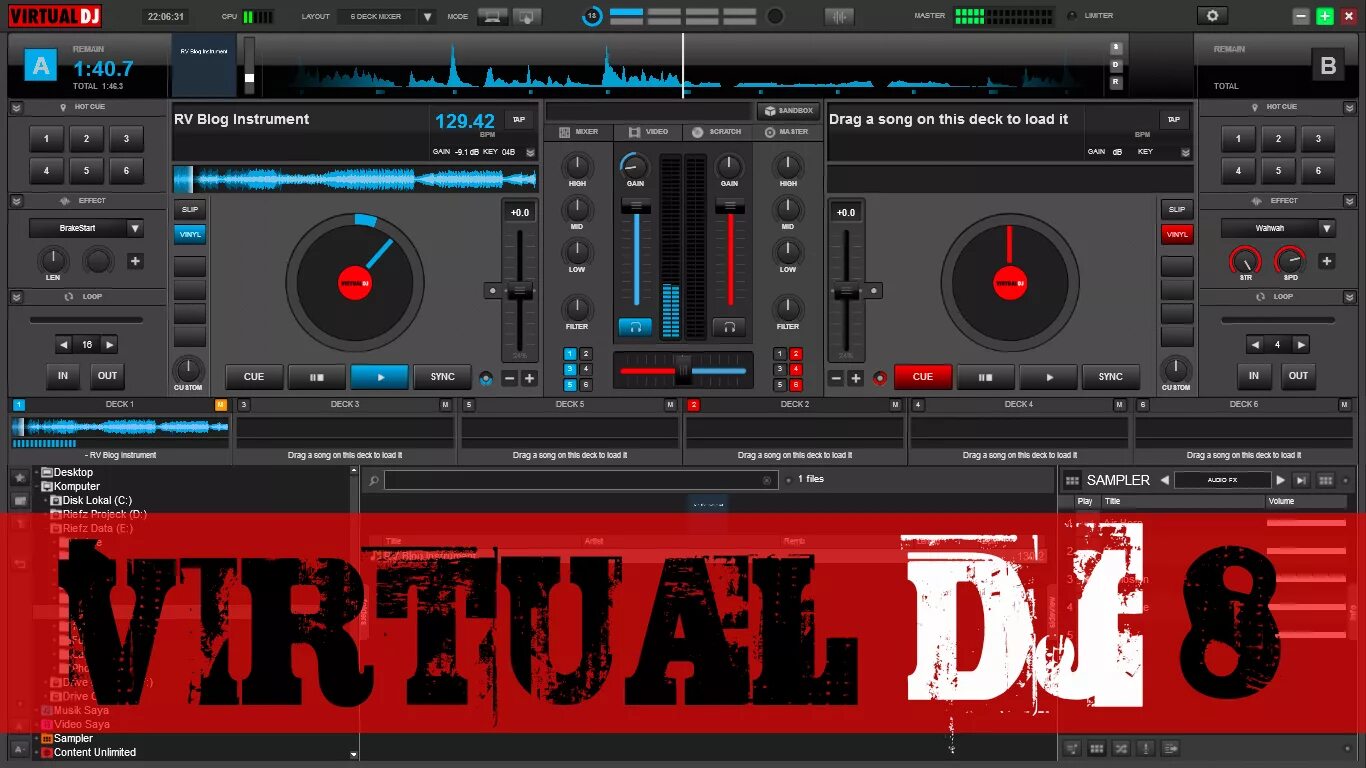Select the controller pro mode icon
1366x768 pixels.
527,16
